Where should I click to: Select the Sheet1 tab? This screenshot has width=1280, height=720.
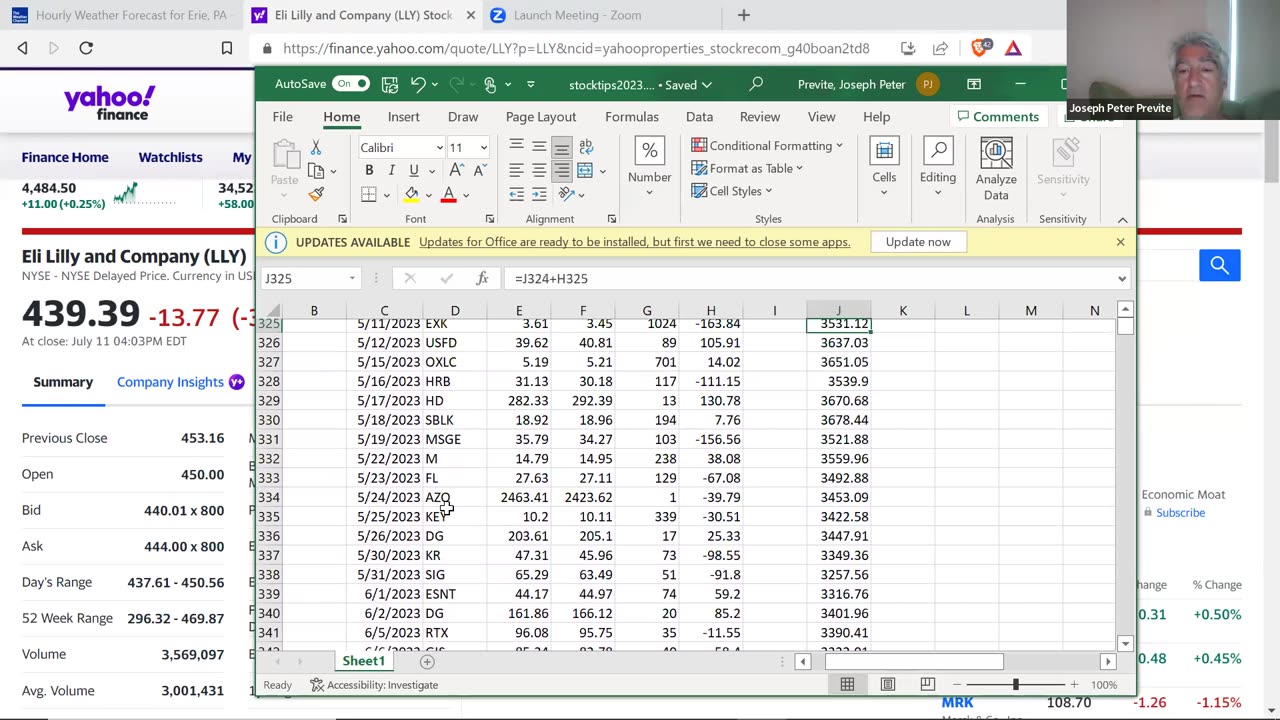pyautogui.click(x=364, y=661)
